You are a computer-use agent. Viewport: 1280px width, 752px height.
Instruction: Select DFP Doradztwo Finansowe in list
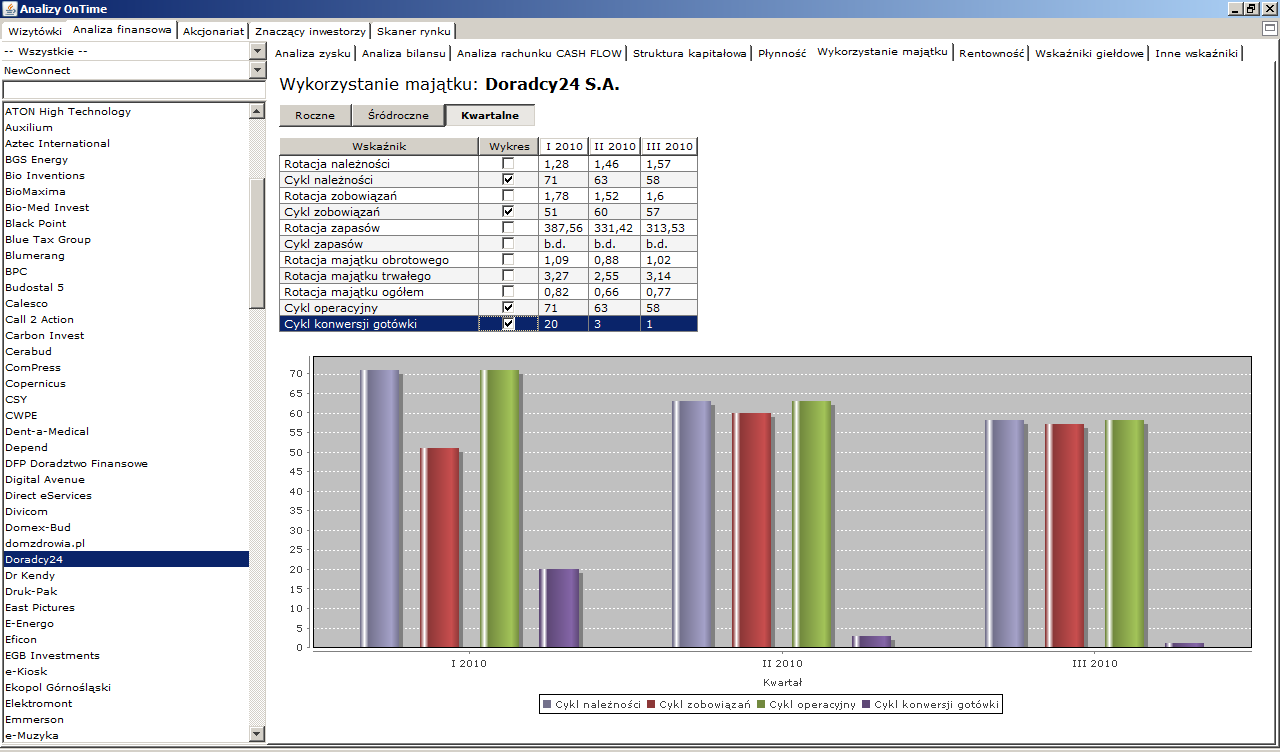[124, 463]
